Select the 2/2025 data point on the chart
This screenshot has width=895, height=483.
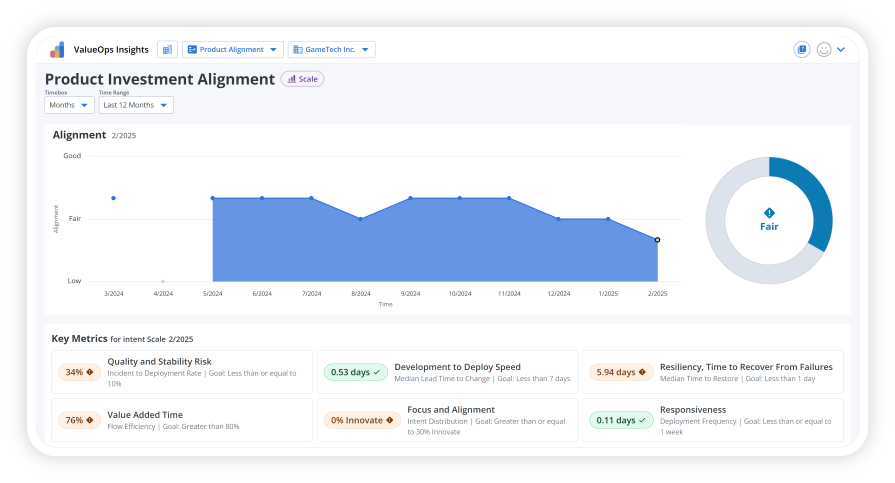click(x=657, y=240)
